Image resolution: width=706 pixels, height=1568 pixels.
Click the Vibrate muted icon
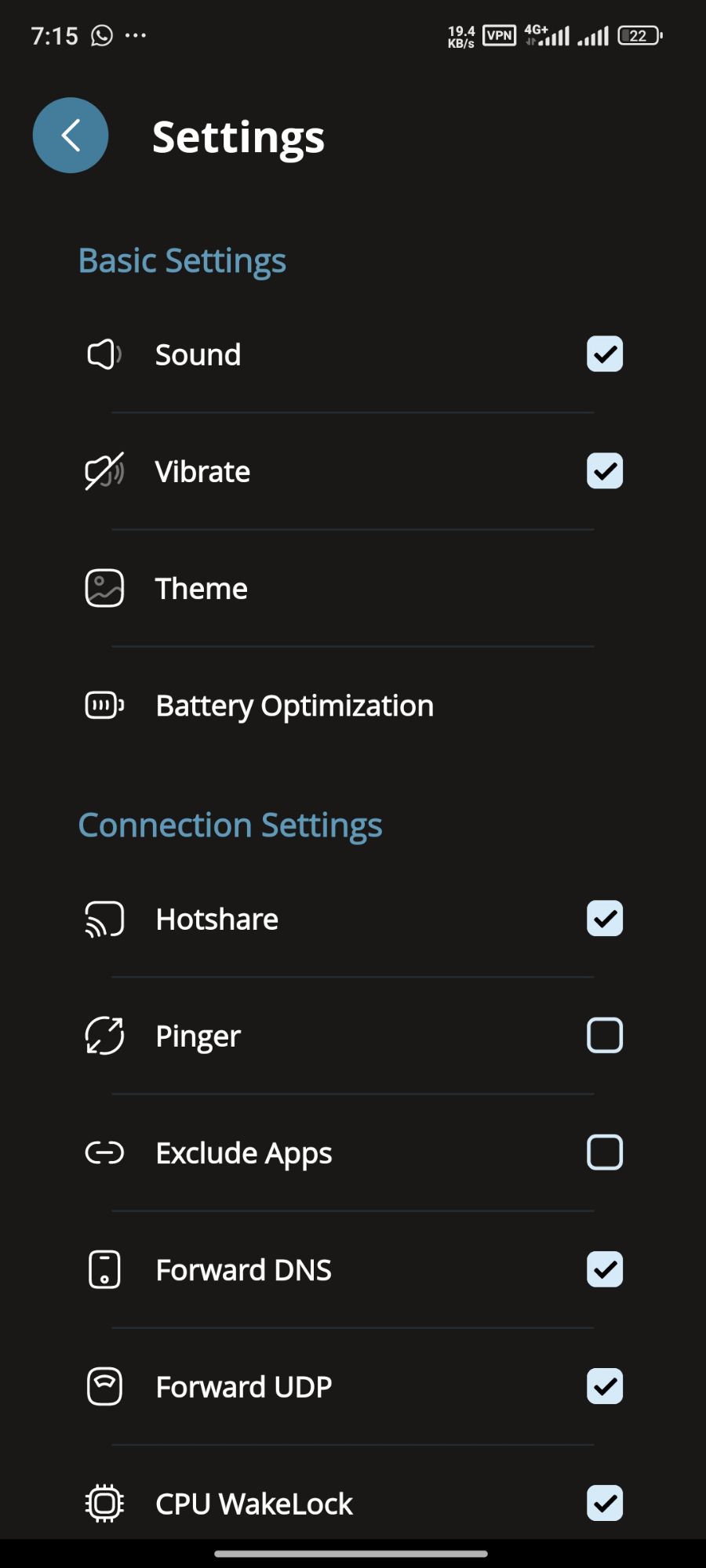(x=104, y=471)
